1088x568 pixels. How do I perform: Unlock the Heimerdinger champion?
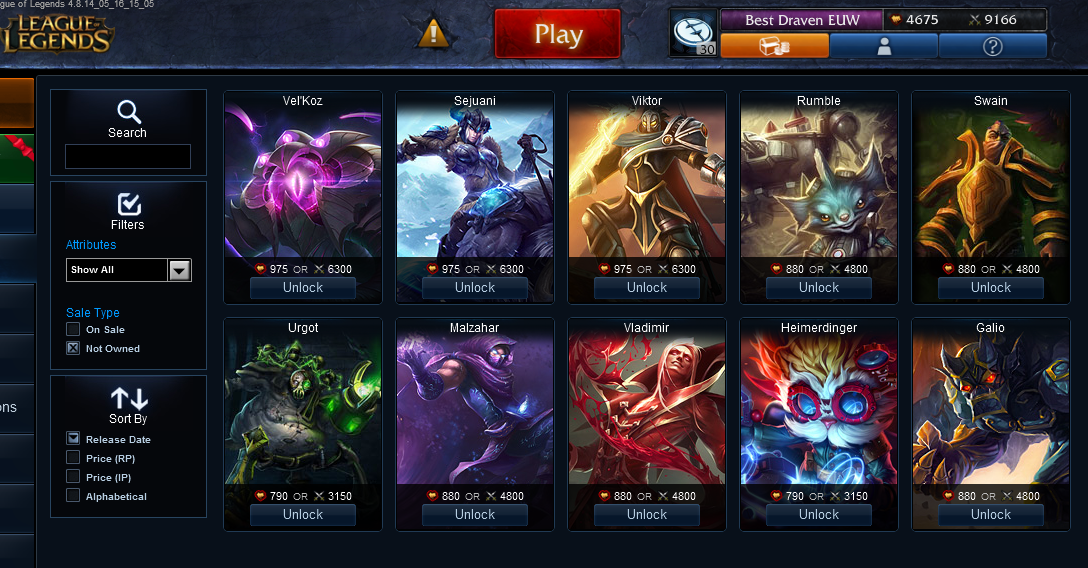[819, 515]
